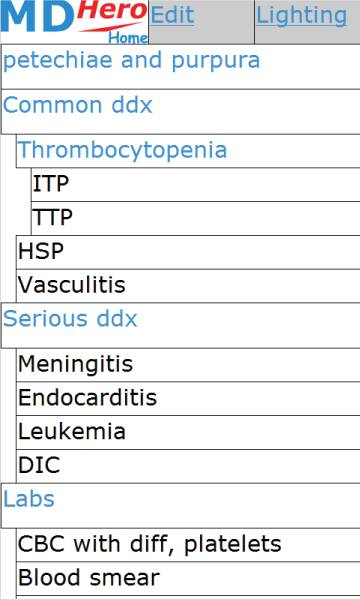Open the petechiae and purpura heading
The width and height of the screenshot is (360, 600).
coord(181,67)
